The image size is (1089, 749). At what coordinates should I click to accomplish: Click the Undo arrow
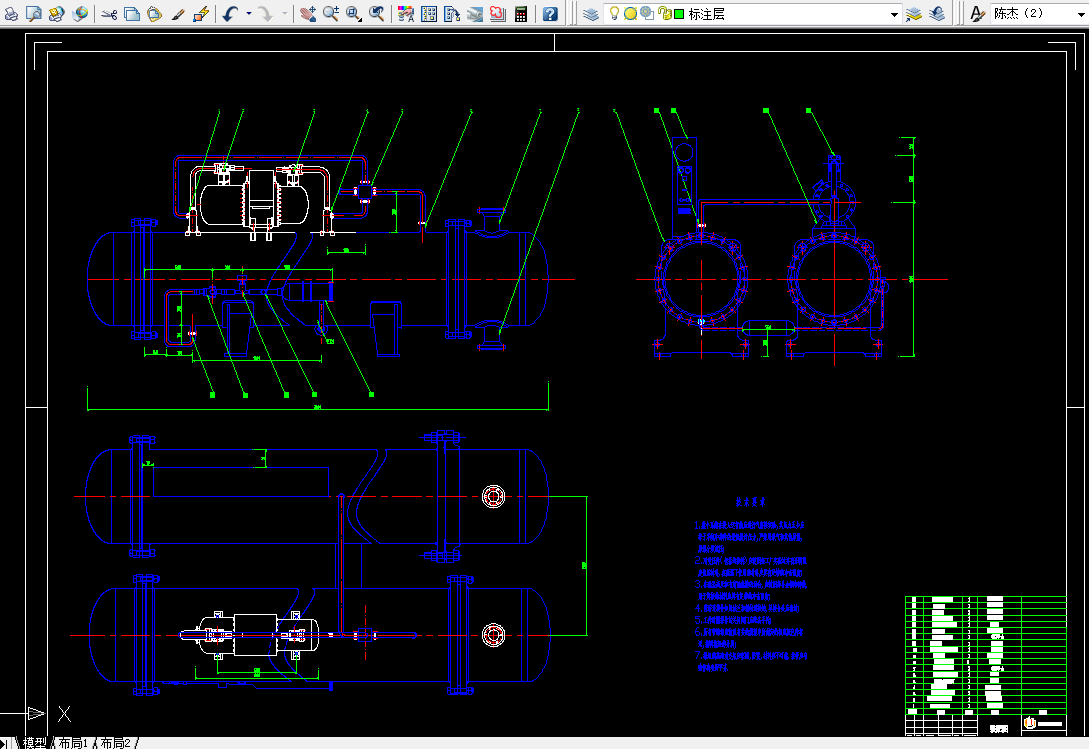point(231,13)
